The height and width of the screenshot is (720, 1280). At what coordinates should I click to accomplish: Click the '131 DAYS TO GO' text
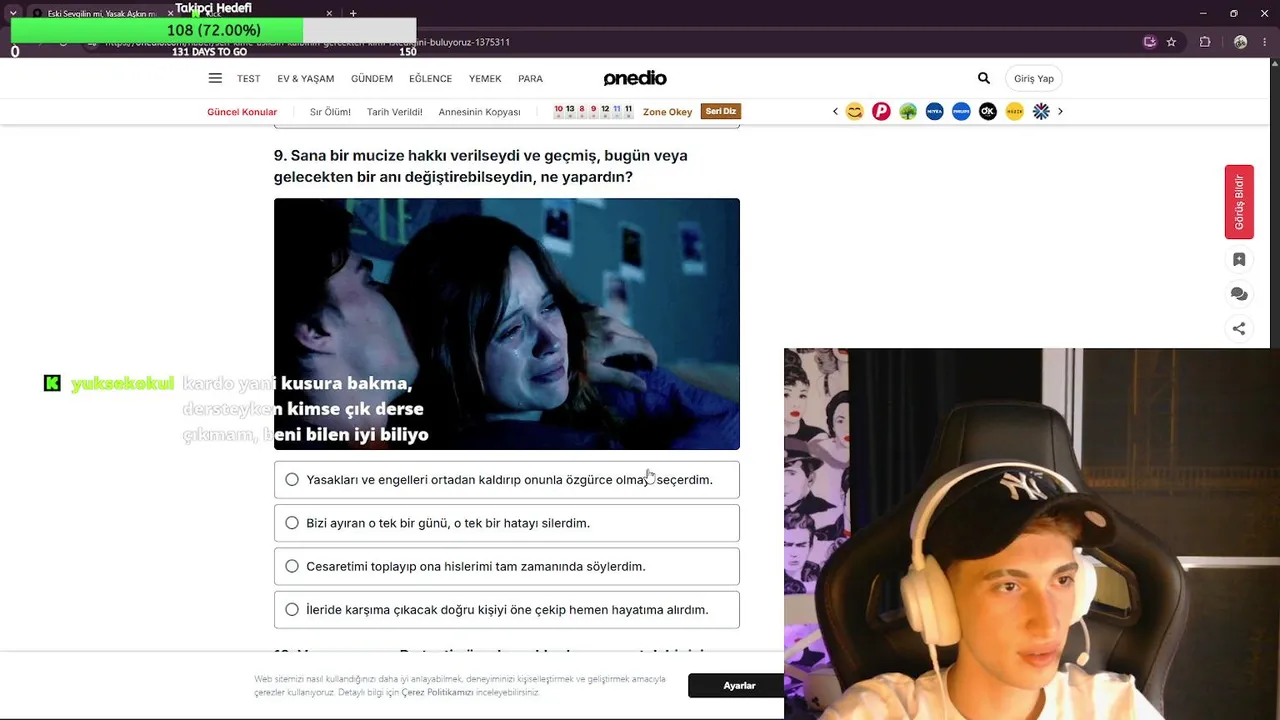tap(210, 52)
